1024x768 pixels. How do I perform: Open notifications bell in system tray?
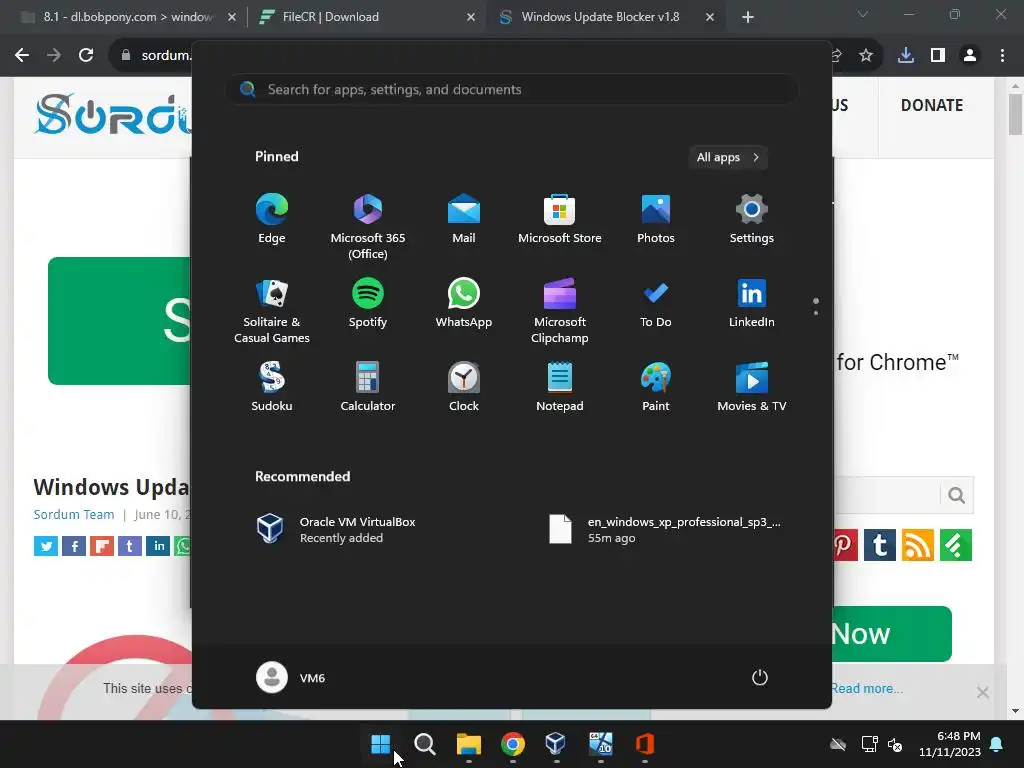[997, 744]
